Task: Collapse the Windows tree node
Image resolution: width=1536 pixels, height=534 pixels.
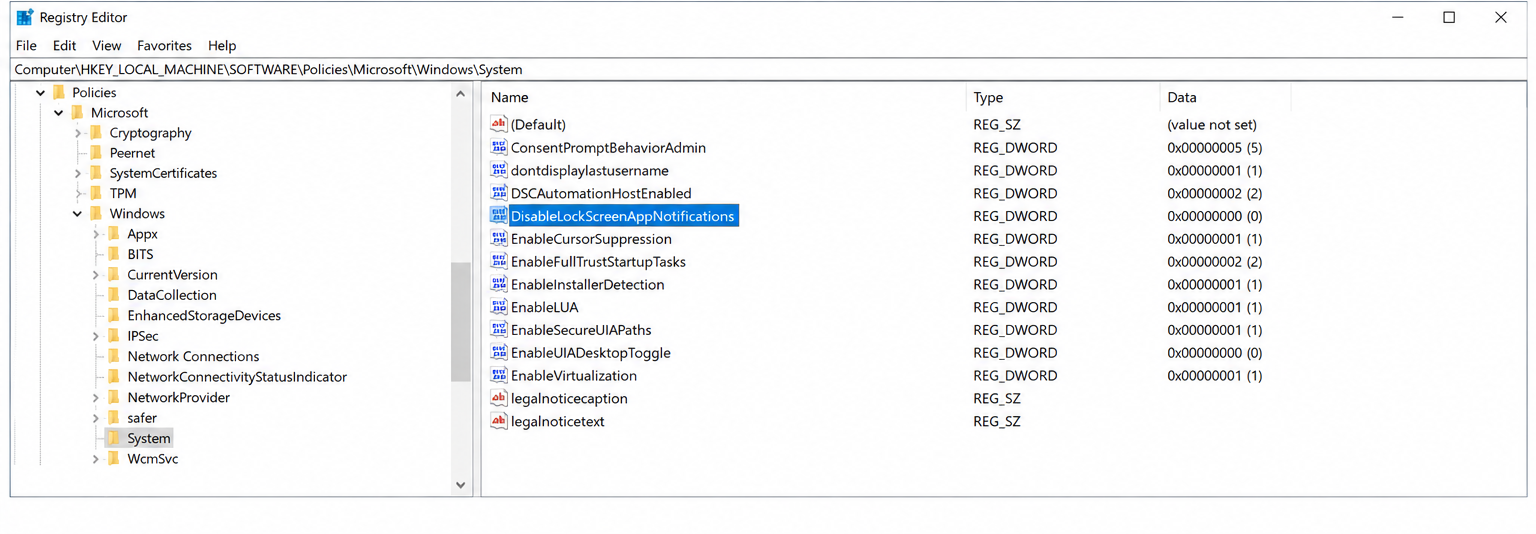Action: (78, 214)
